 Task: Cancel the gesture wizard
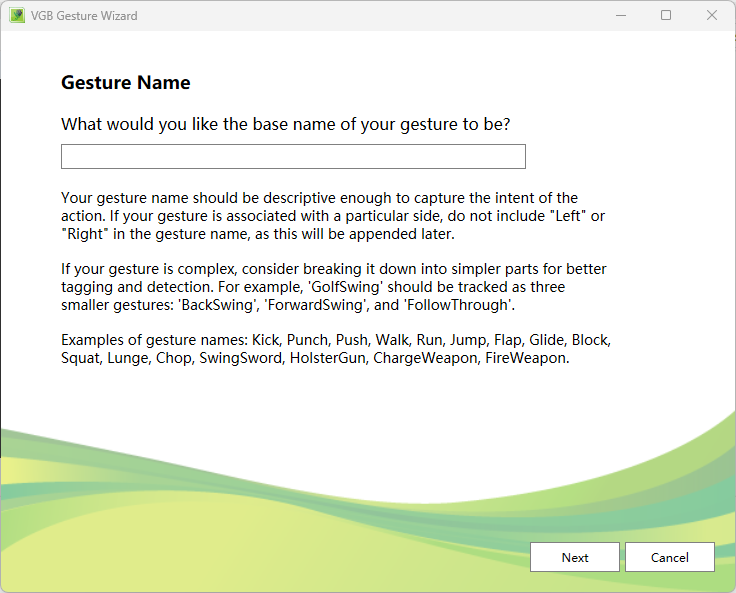click(669, 557)
